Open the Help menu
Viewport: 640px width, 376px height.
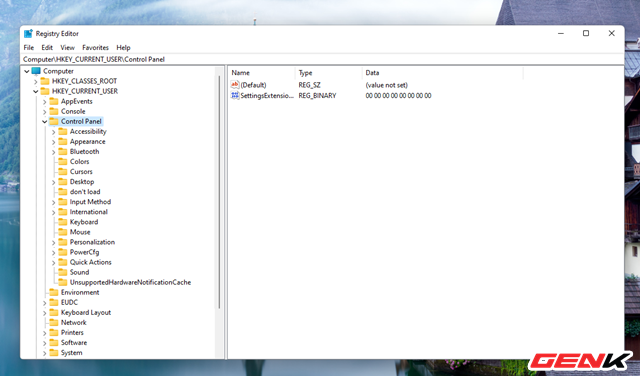coord(123,47)
